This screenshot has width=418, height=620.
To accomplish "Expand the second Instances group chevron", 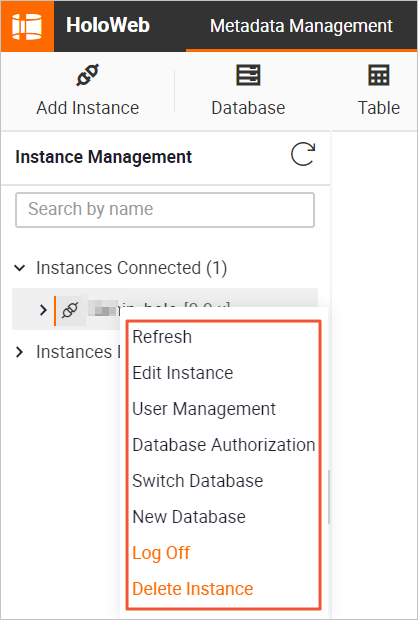I will point(19,352).
